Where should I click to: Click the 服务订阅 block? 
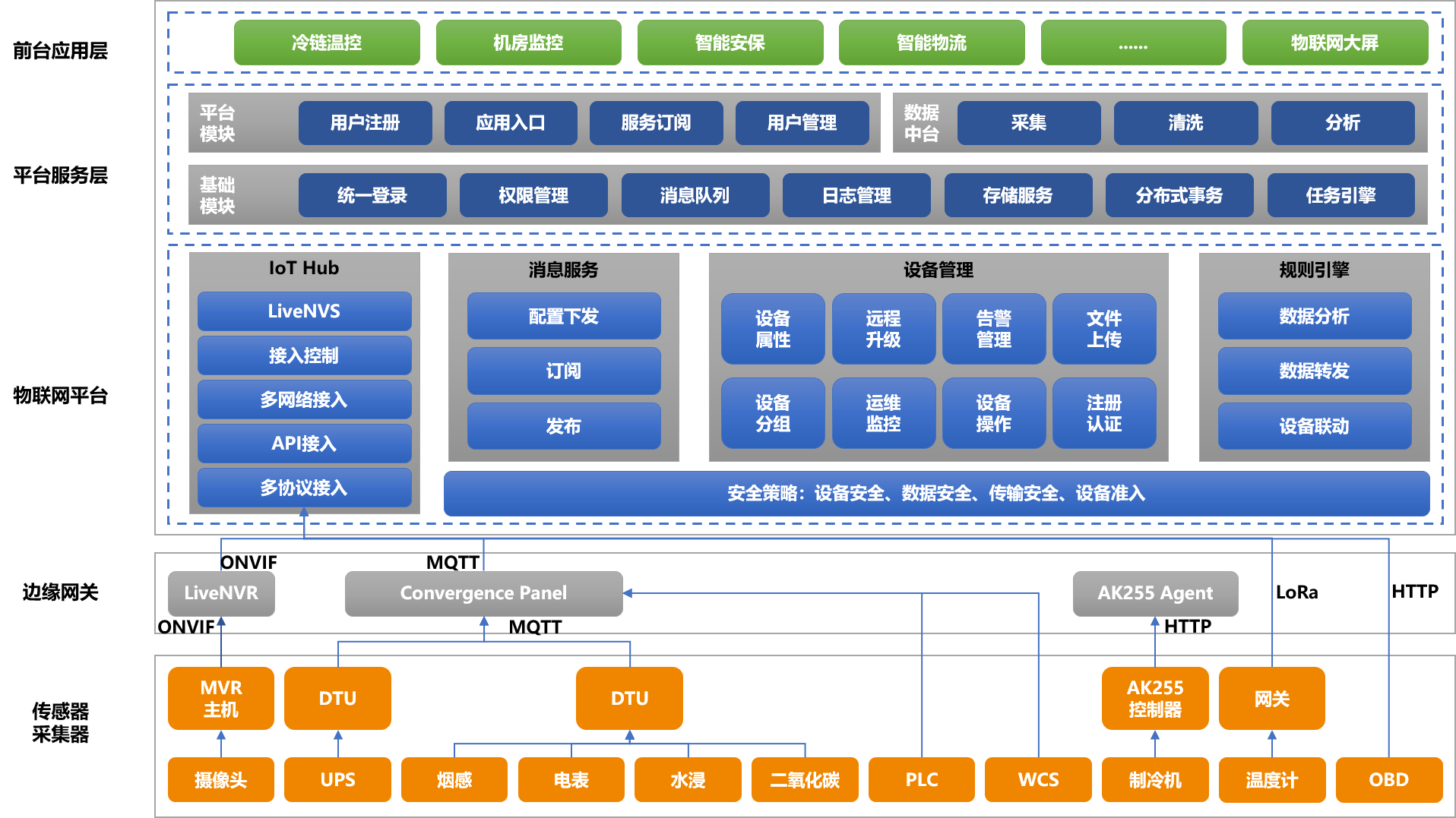tap(656, 123)
